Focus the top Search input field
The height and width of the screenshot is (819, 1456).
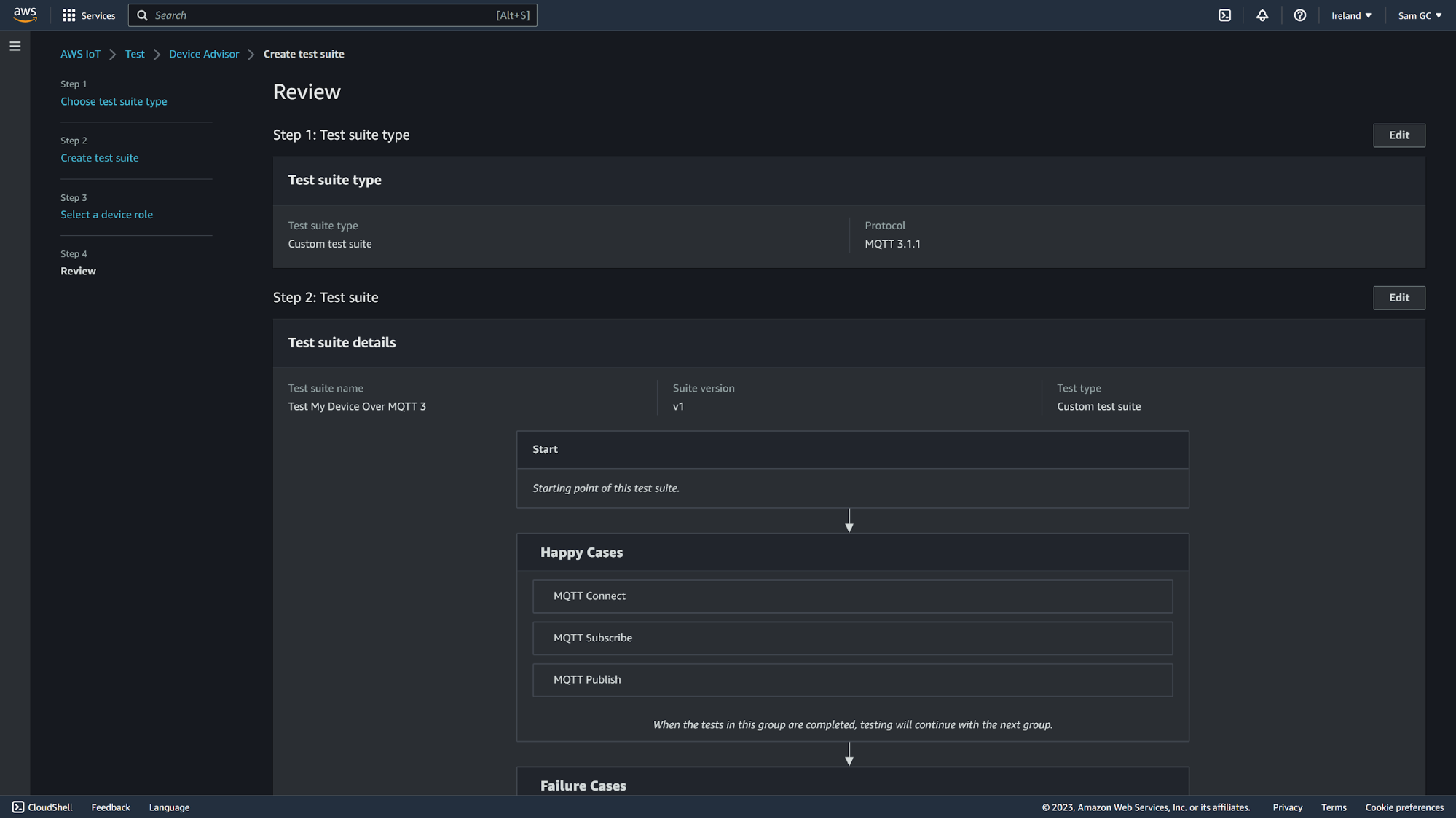pos(320,15)
